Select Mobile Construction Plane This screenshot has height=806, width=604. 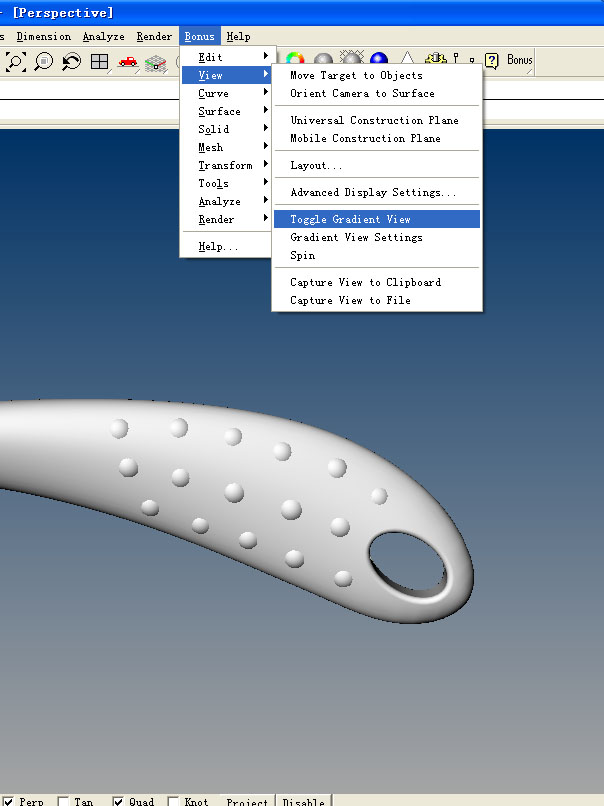pyautogui.click(x=377, y=138)
